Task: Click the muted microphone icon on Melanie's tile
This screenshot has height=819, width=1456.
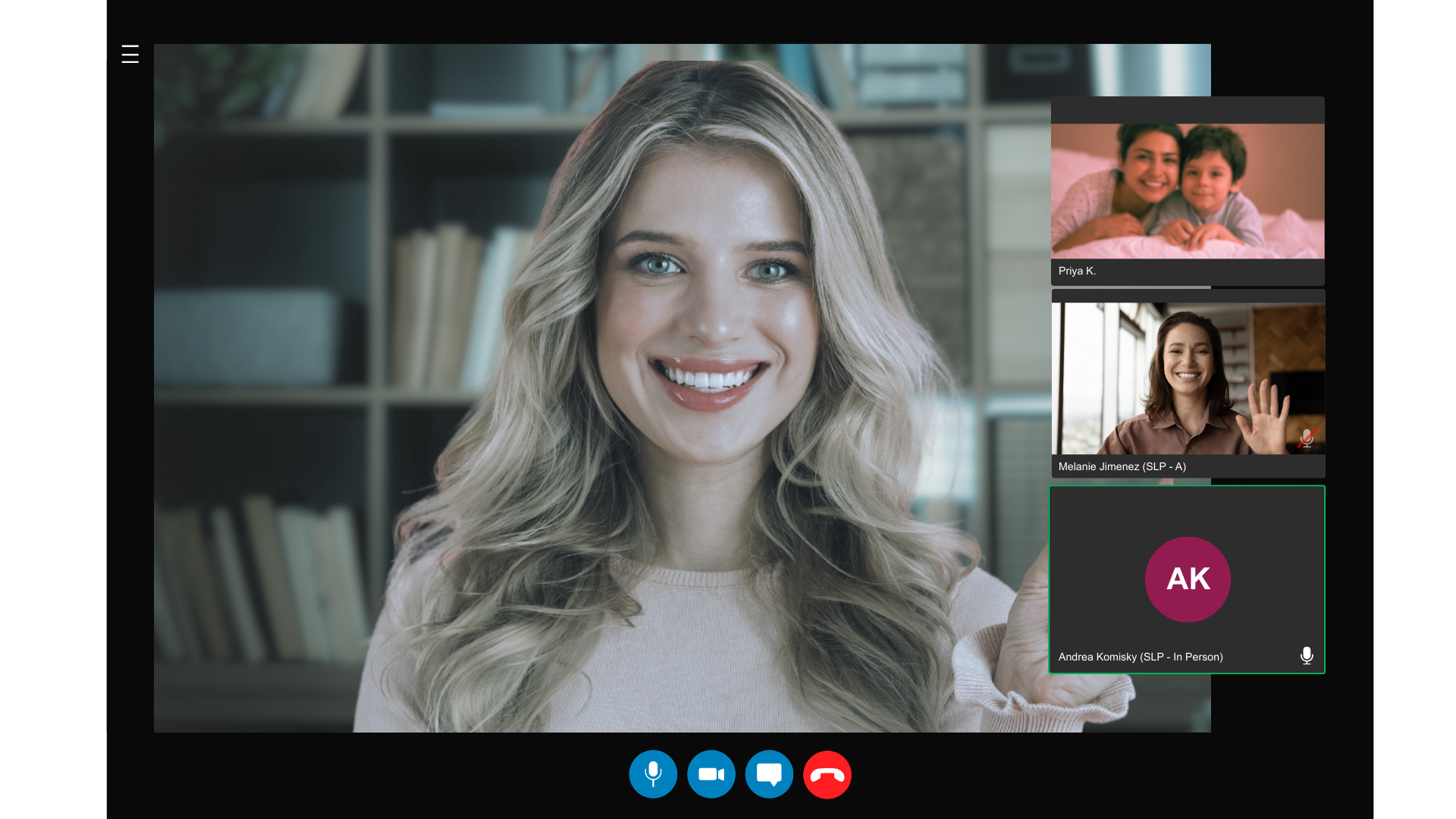Action: coord(1307,438)
